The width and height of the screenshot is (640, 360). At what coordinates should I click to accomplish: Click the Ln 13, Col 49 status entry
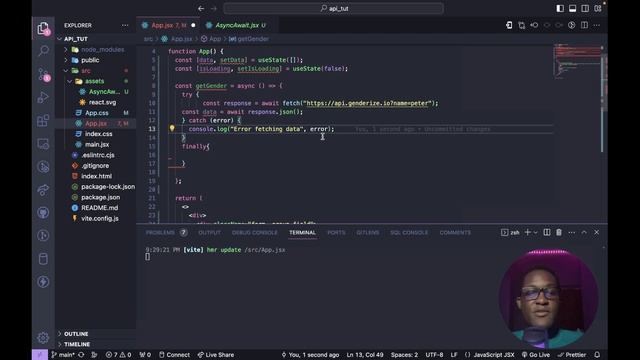click(365, 355)
